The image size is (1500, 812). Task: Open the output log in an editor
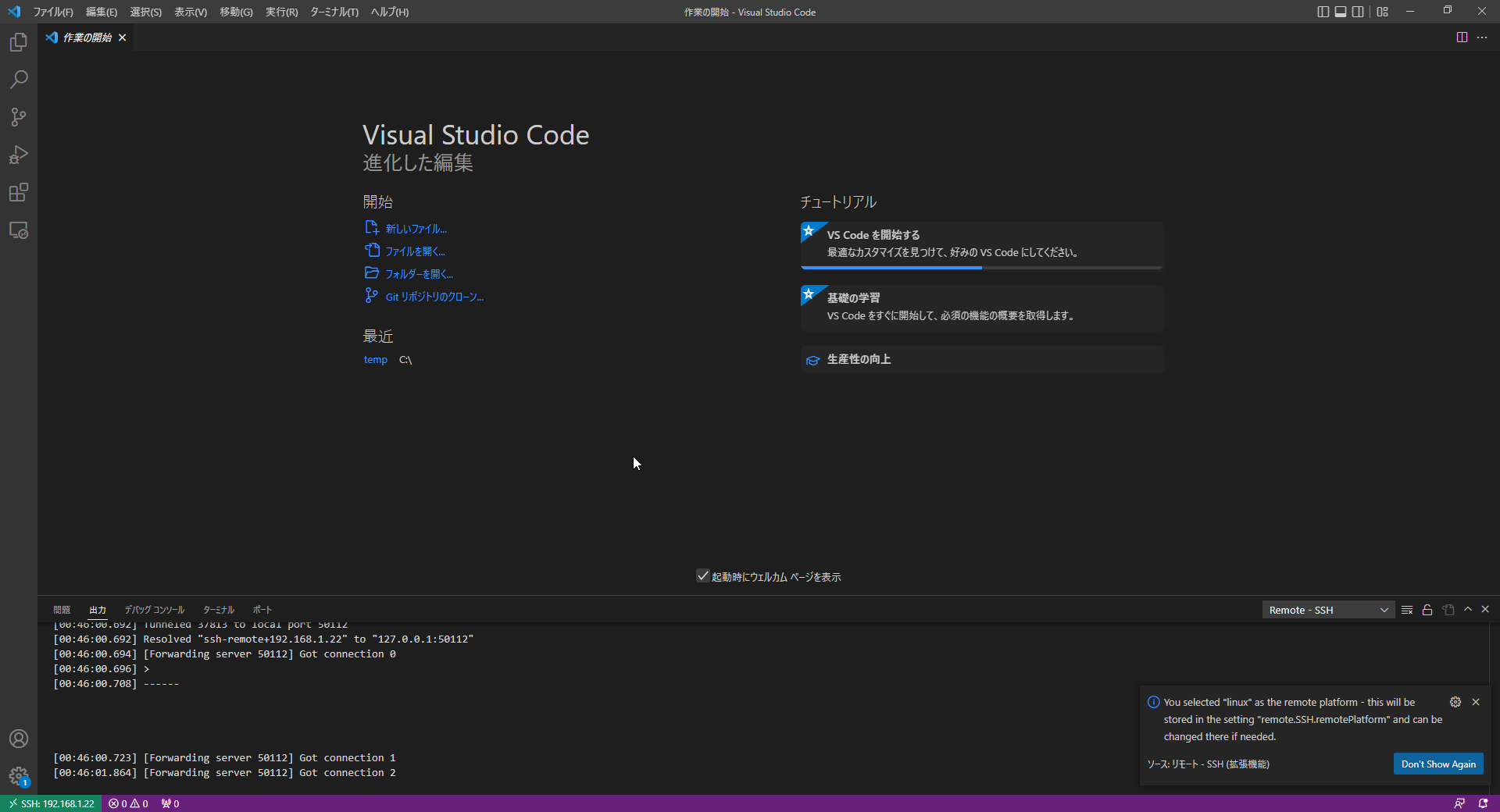point(1448,610)
